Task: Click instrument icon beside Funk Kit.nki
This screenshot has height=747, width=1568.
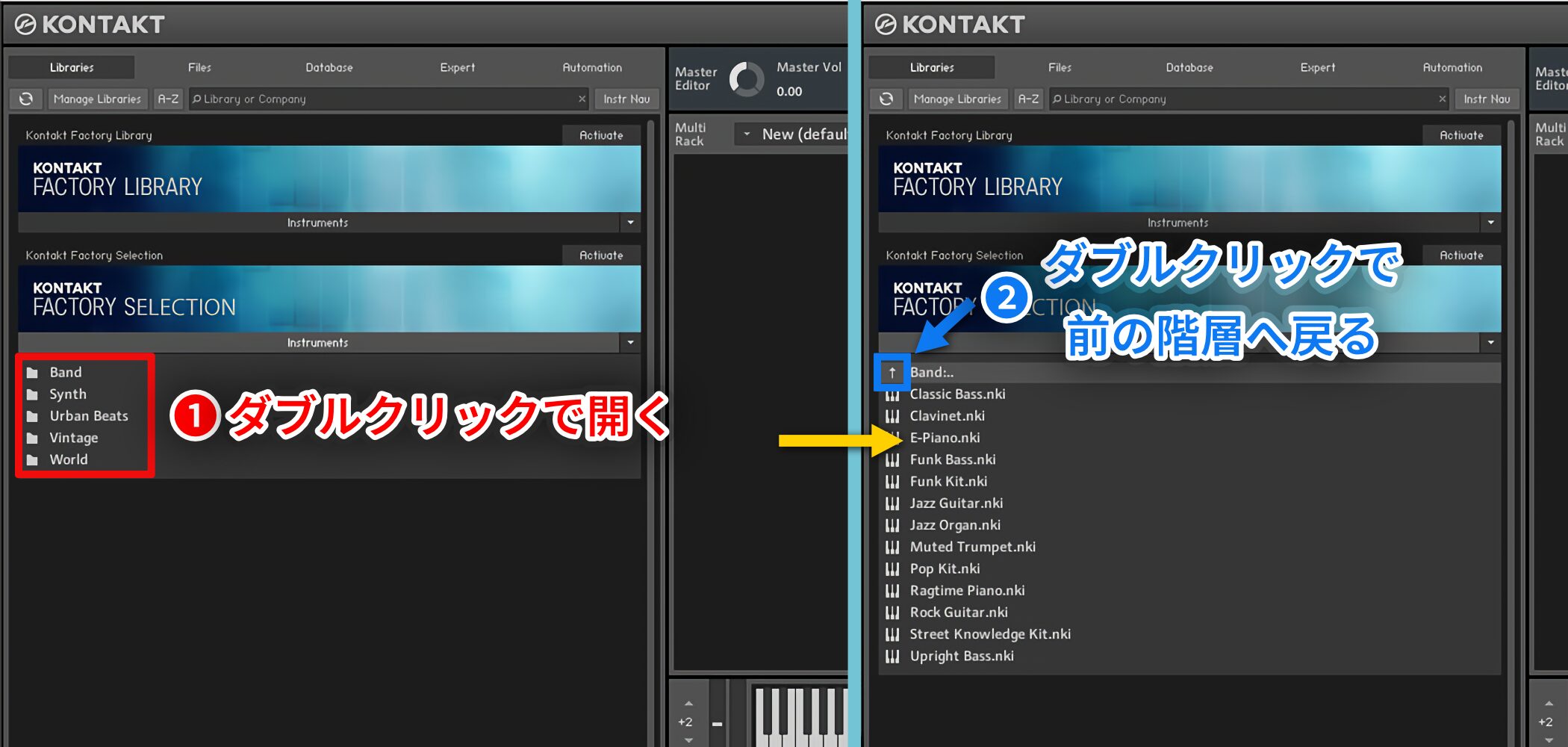Action: [x=892, y=481]
